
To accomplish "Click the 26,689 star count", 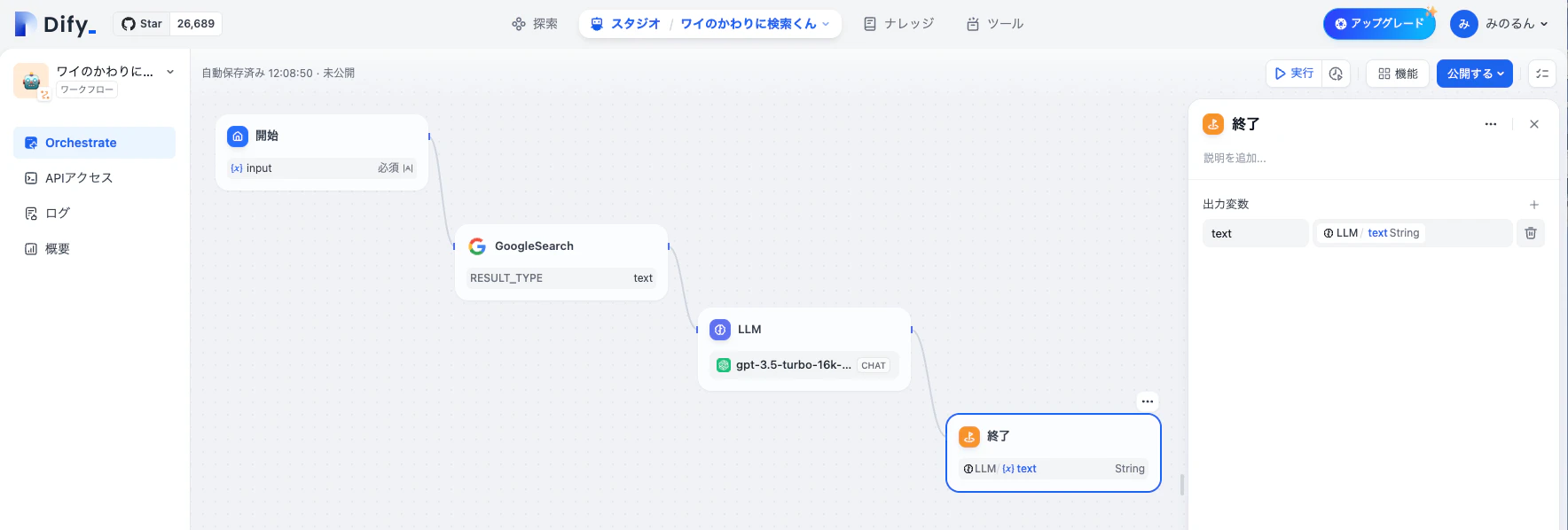I will click(x=196, y=24).
